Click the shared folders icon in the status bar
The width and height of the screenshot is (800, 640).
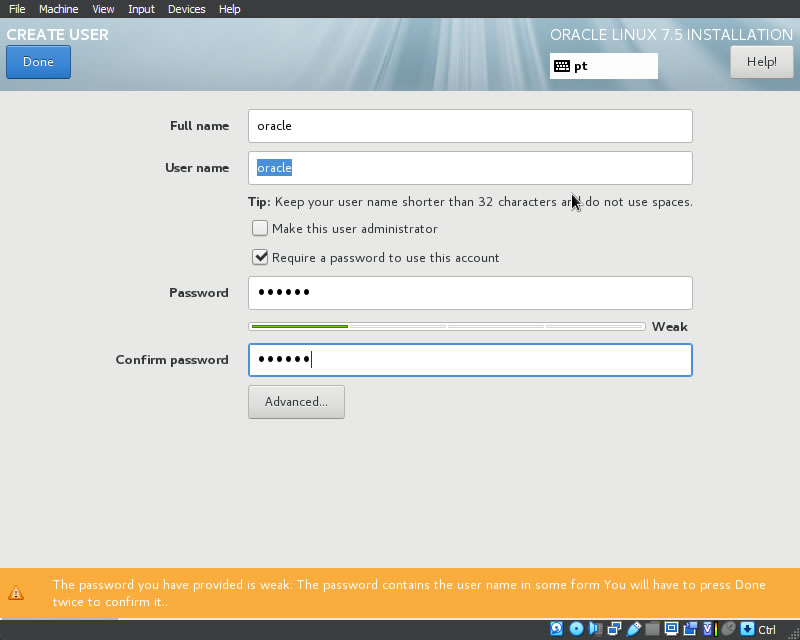[x=652, y=628]
